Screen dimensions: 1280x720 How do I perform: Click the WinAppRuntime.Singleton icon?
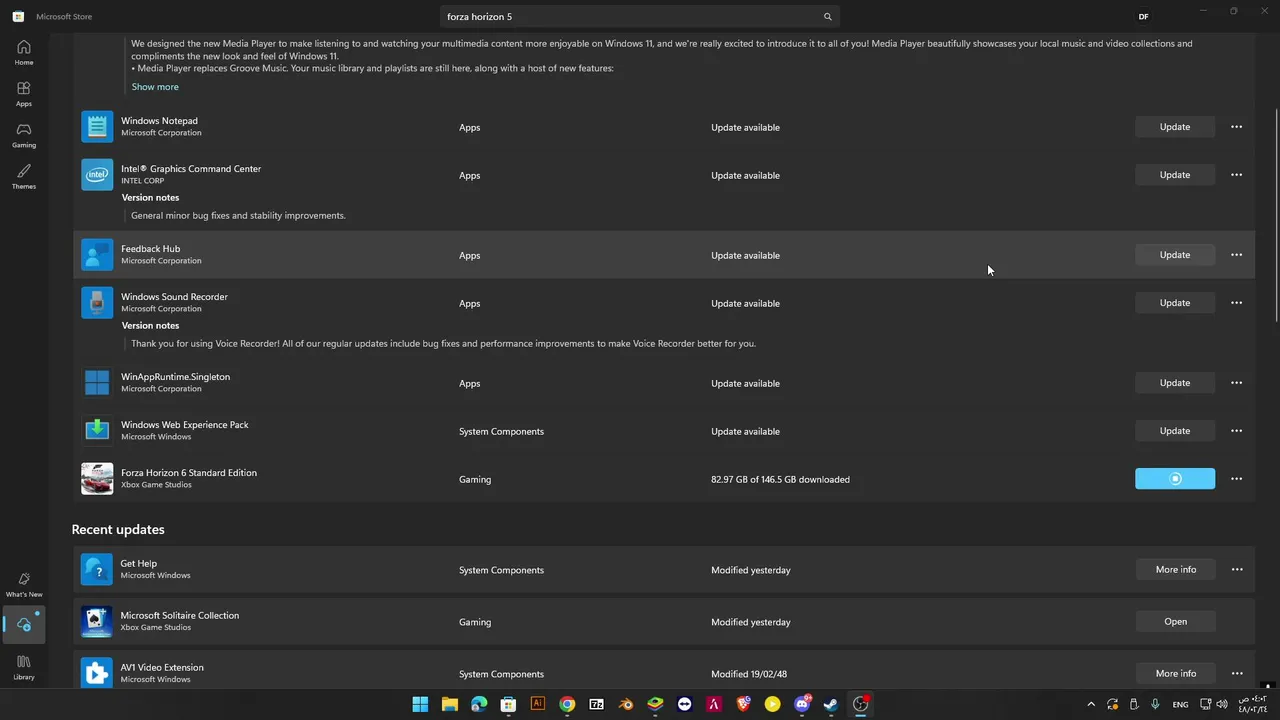pyautogui.click(x=97, y=383)
